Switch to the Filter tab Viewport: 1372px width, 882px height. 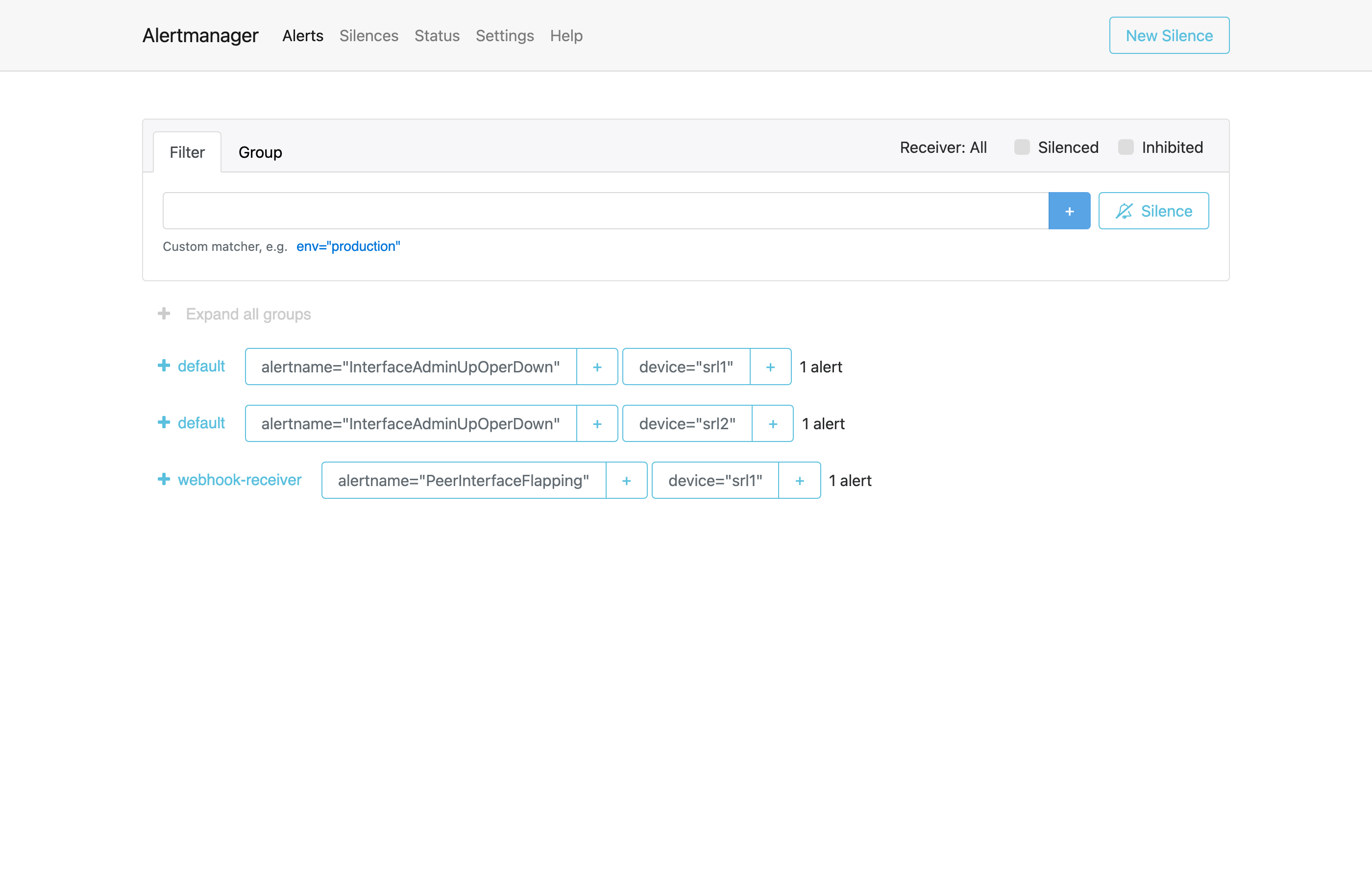(x=187, y=152)
